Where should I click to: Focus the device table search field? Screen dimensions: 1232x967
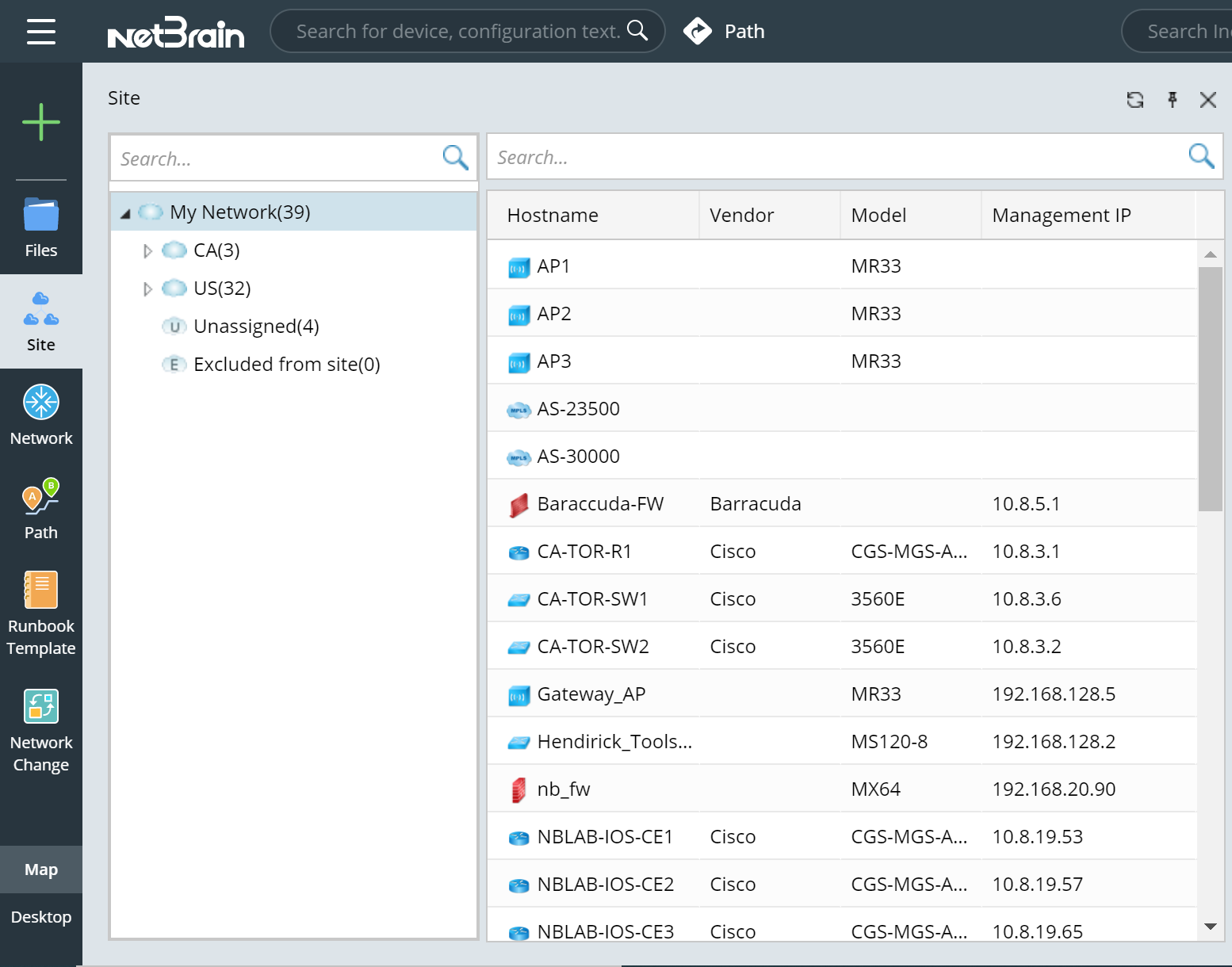pyautogui.click(x=855, y=156)
